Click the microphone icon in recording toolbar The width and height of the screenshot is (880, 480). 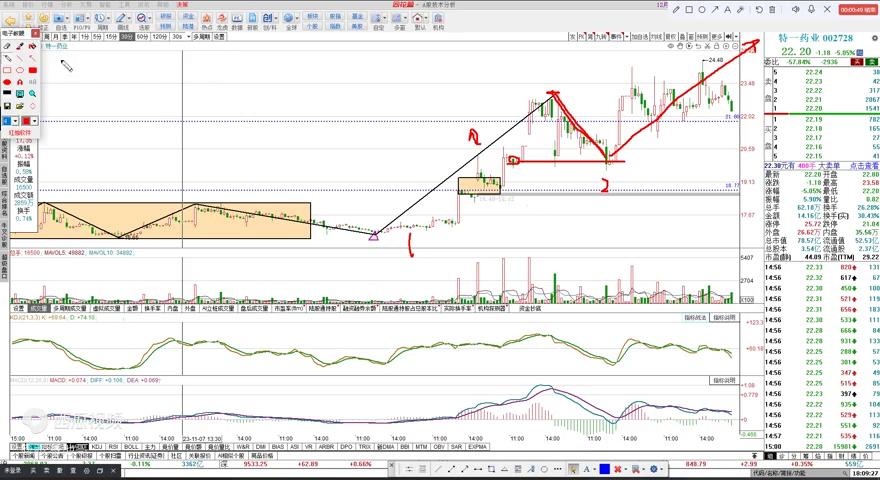coord(812,10)
